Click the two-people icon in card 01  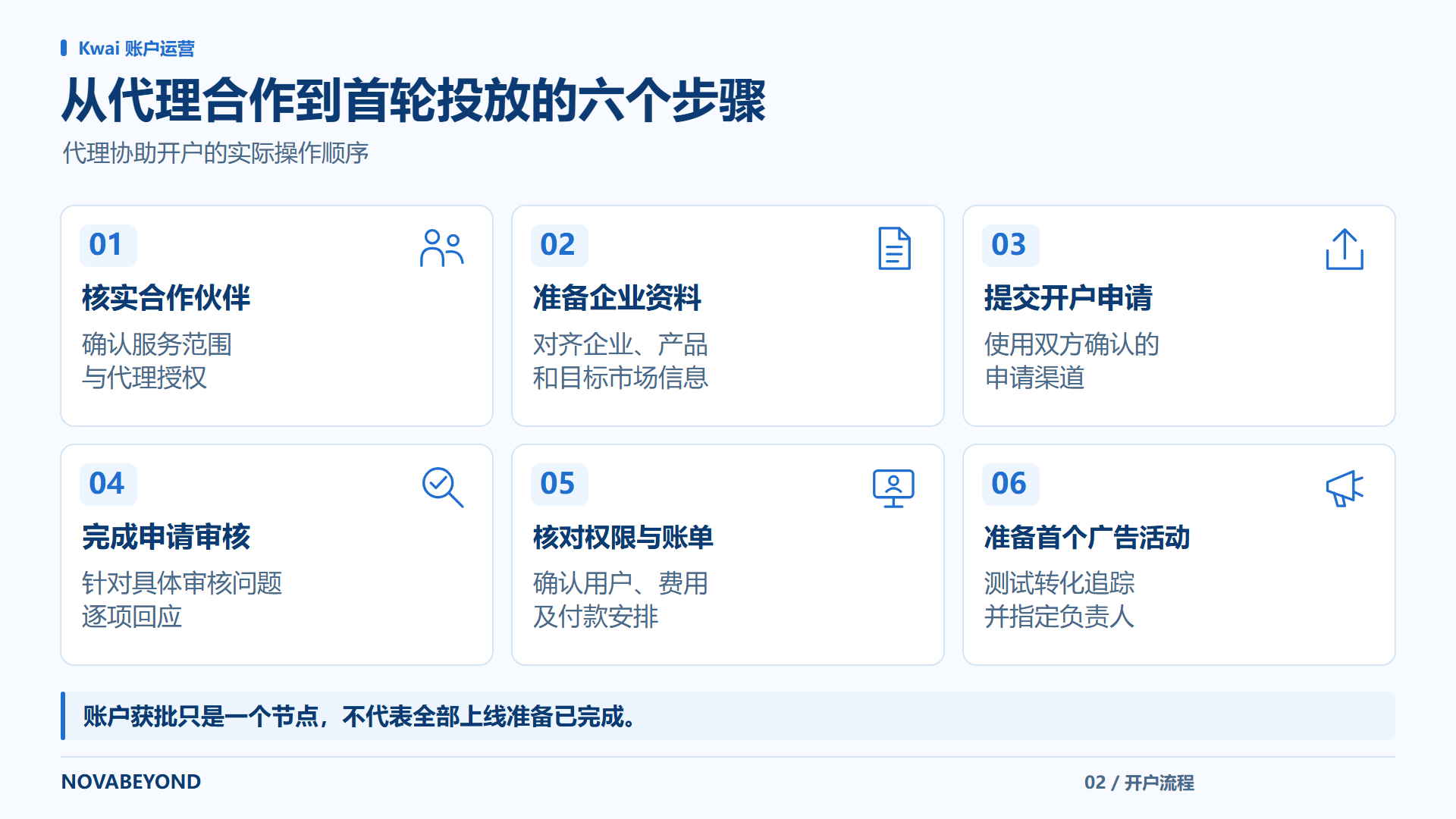pyautogui.click(x=442, y=248)
